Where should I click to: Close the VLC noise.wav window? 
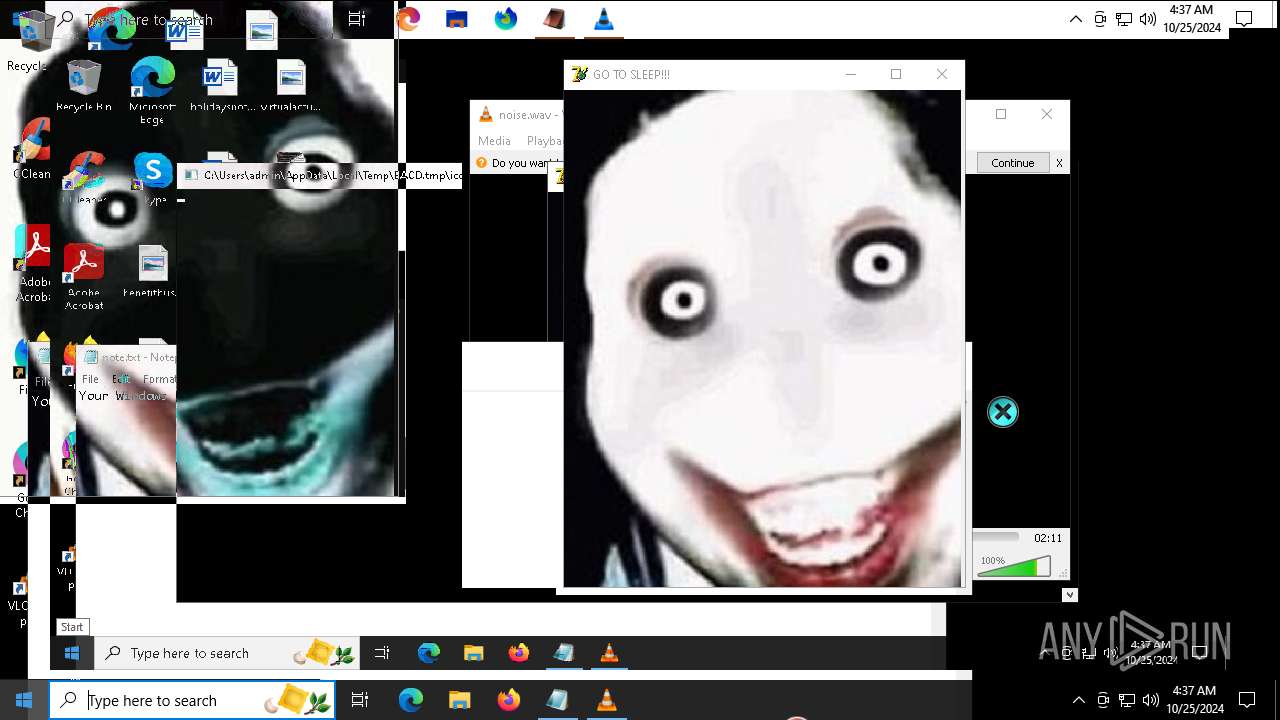point(1047,114)
